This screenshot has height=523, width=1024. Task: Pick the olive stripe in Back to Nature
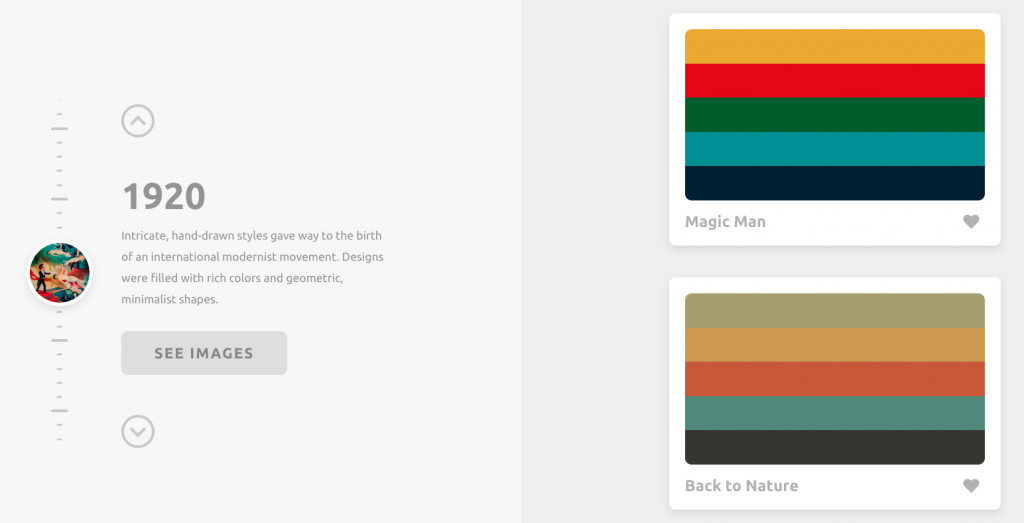(835, 311)
